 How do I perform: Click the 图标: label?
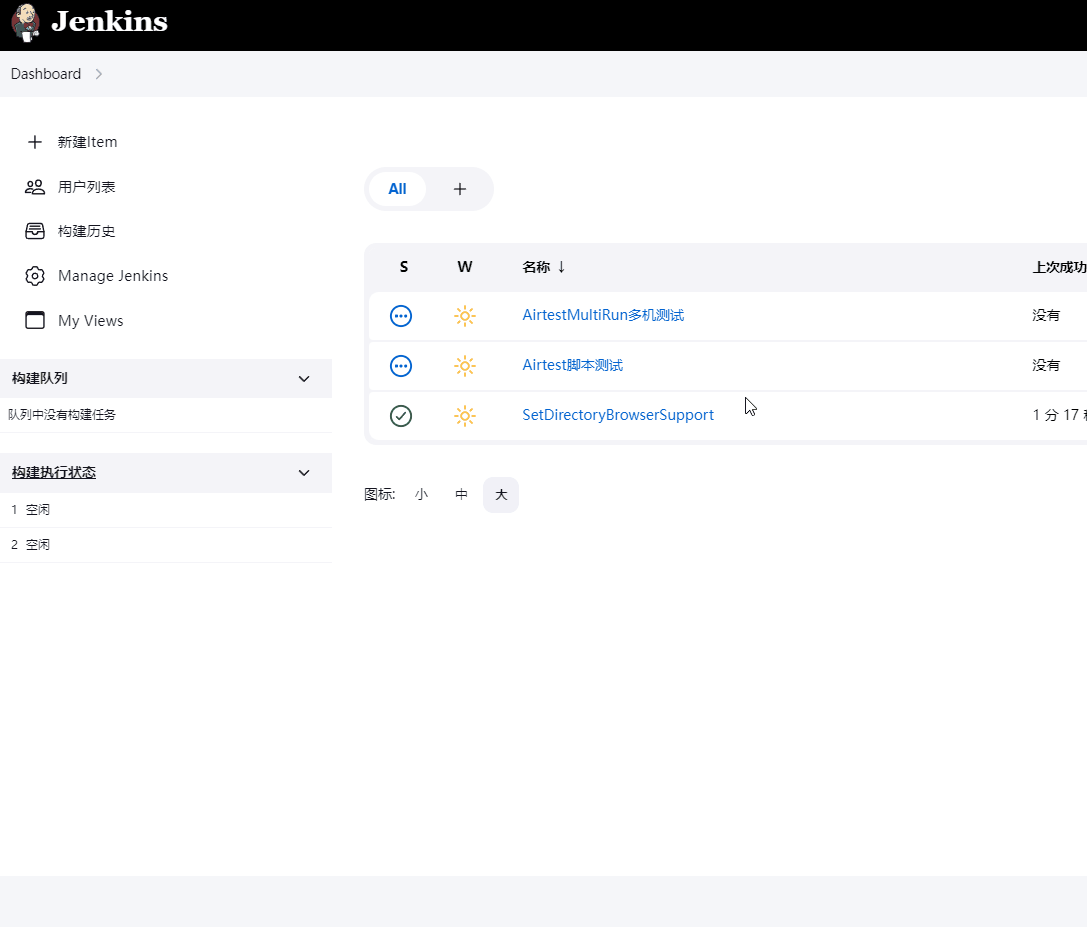pyautogui.click(x=380, y=494)
